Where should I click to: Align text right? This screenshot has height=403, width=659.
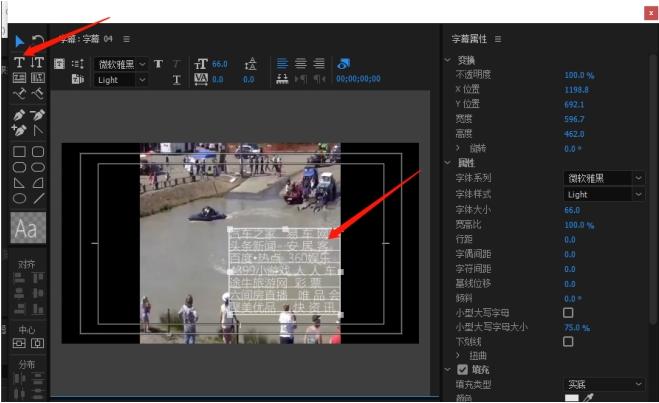(x=319, y=63)
